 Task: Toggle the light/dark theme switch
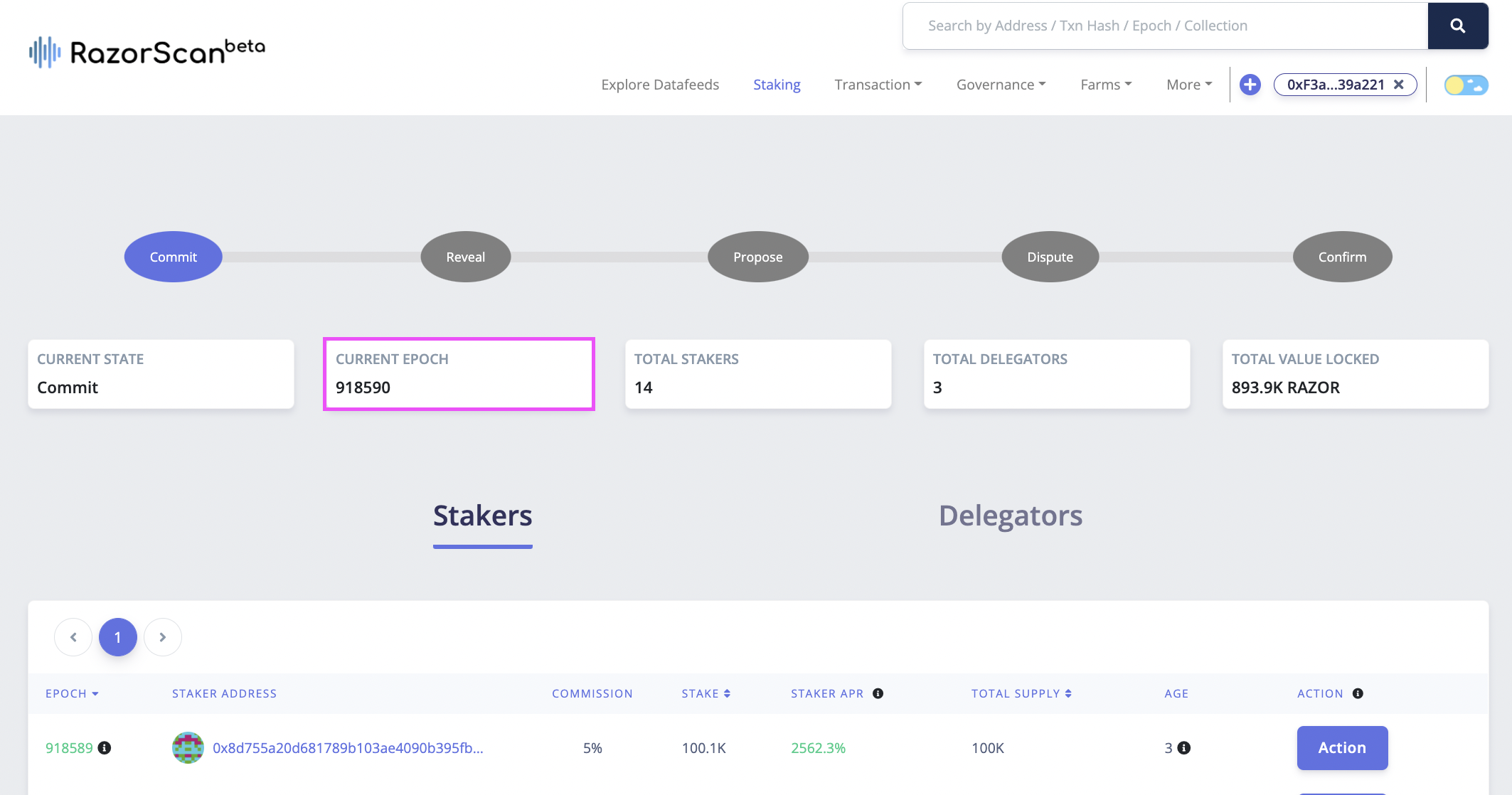click(1466, 85)
